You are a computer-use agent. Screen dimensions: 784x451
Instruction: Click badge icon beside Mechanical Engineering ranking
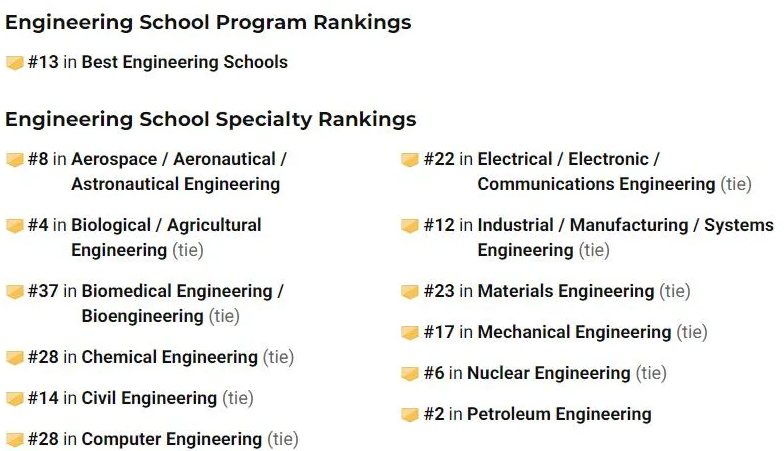(410, 333)
